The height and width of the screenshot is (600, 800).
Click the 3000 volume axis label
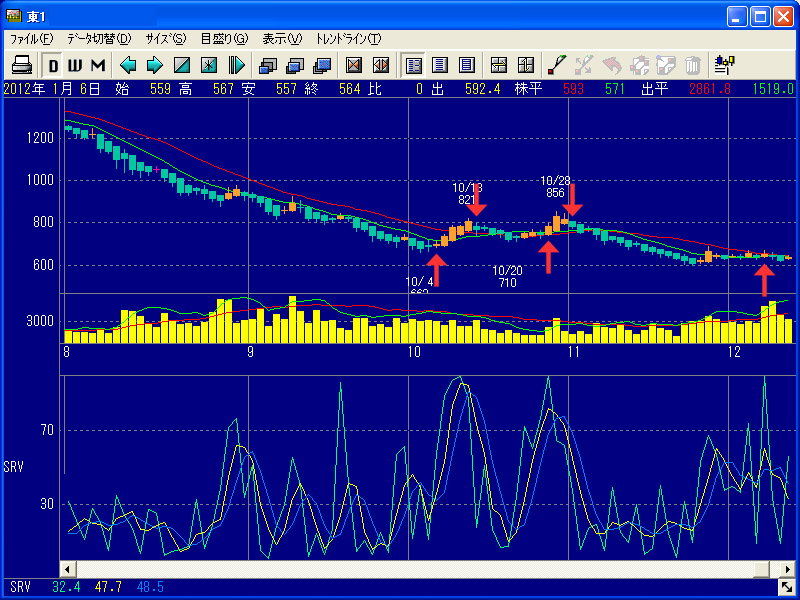point(40,321)
